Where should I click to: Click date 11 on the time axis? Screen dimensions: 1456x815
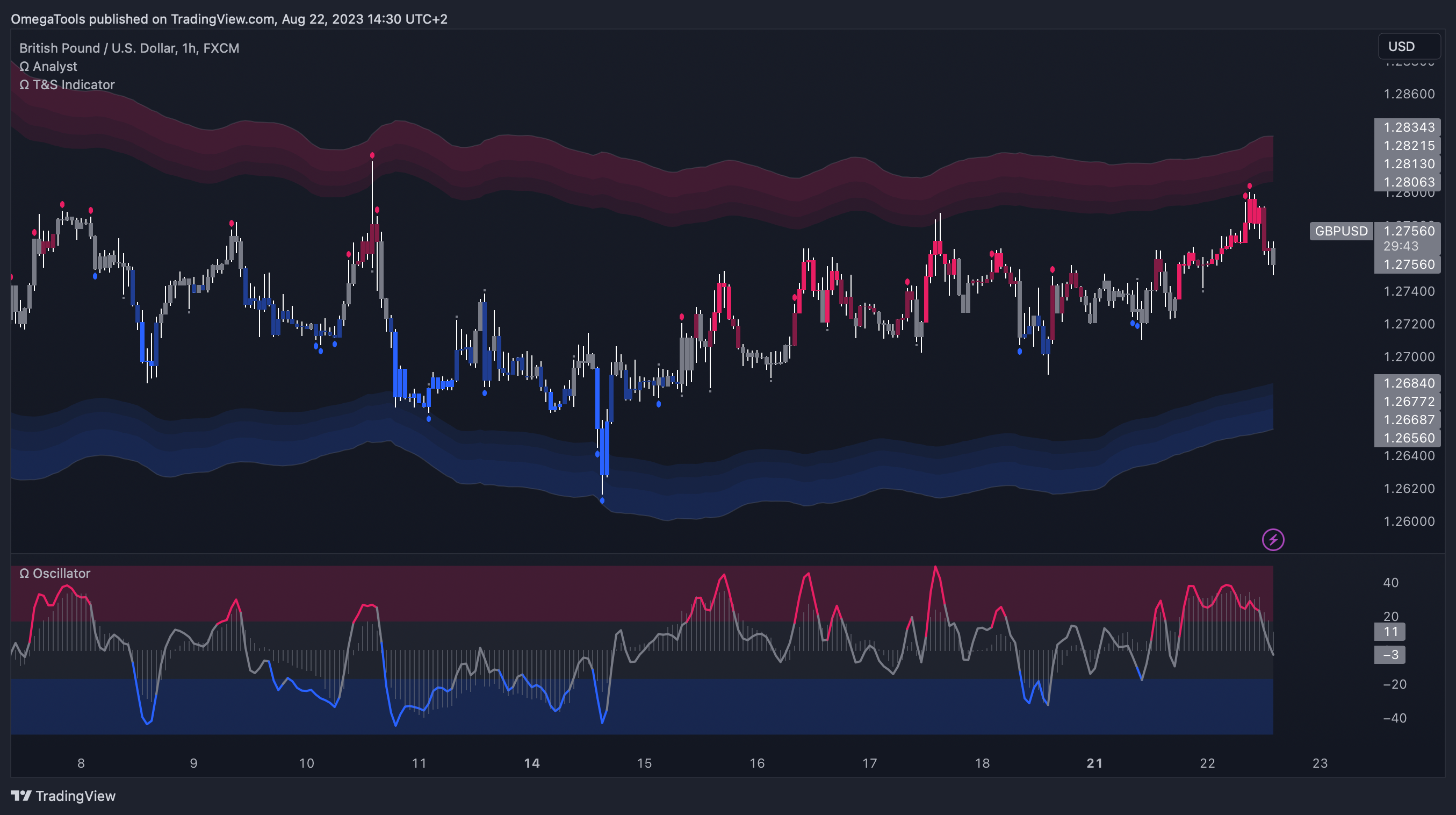point(419,763)
